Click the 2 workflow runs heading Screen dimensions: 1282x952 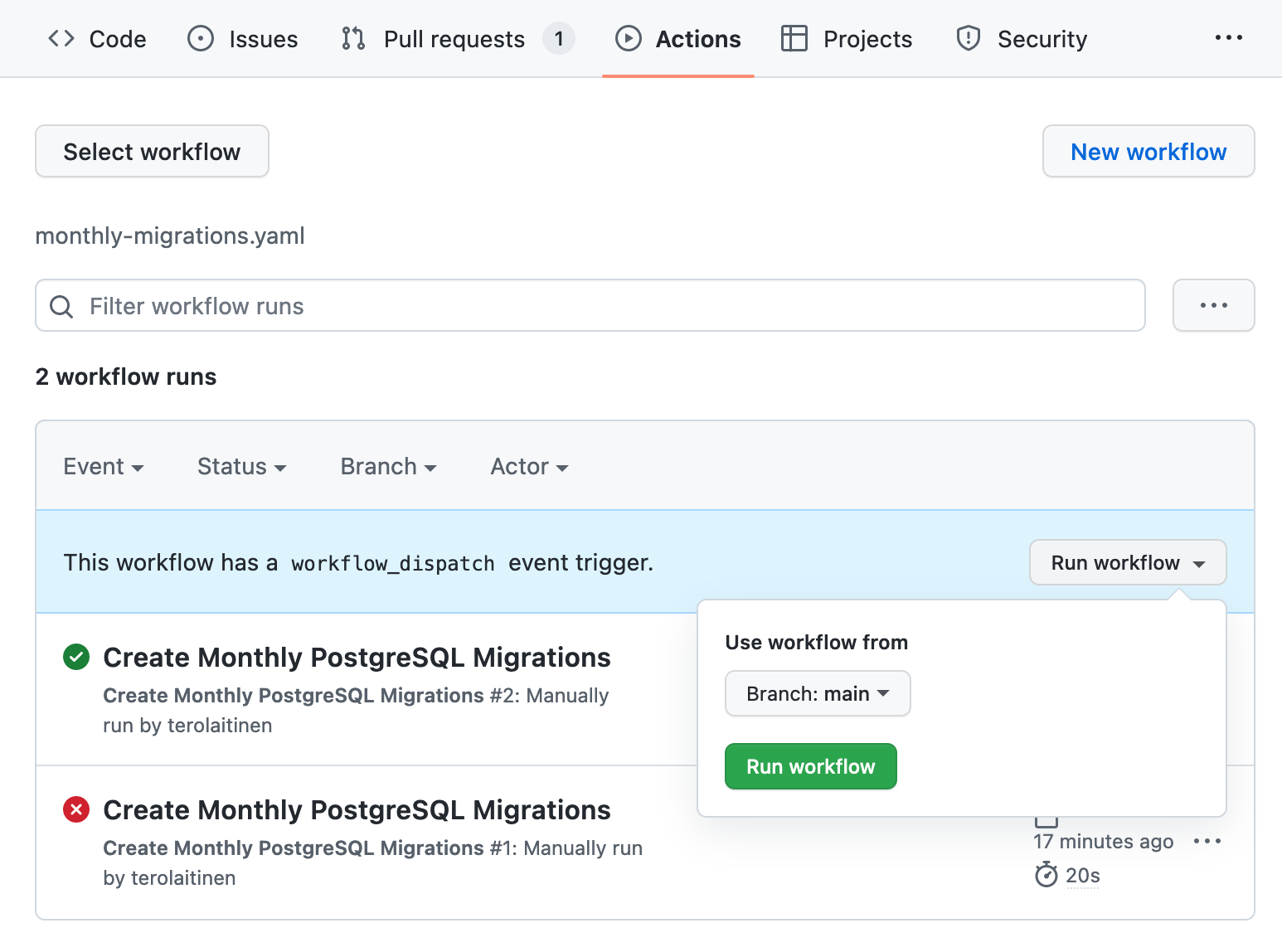click(126, 376)
